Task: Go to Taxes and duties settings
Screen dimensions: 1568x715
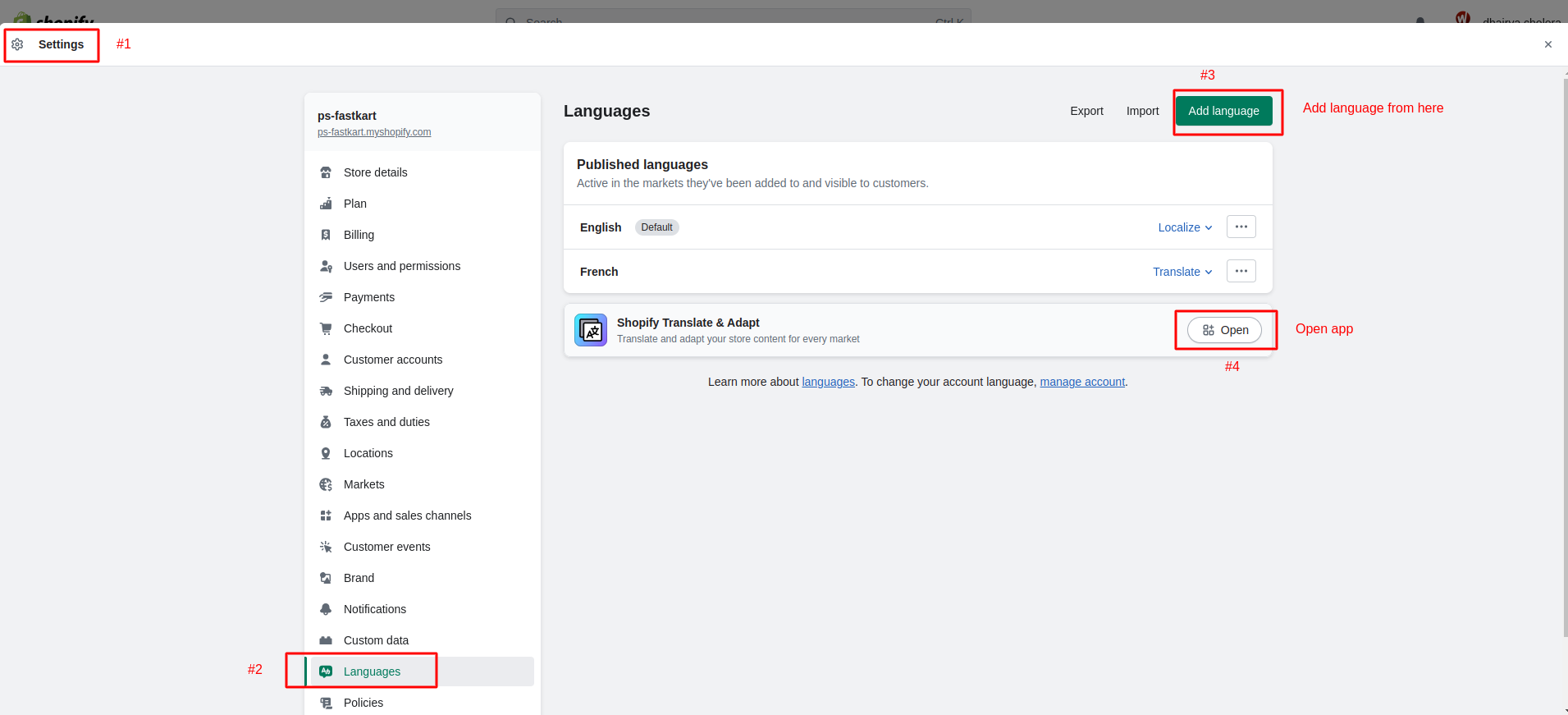Action: coord(386,422)
